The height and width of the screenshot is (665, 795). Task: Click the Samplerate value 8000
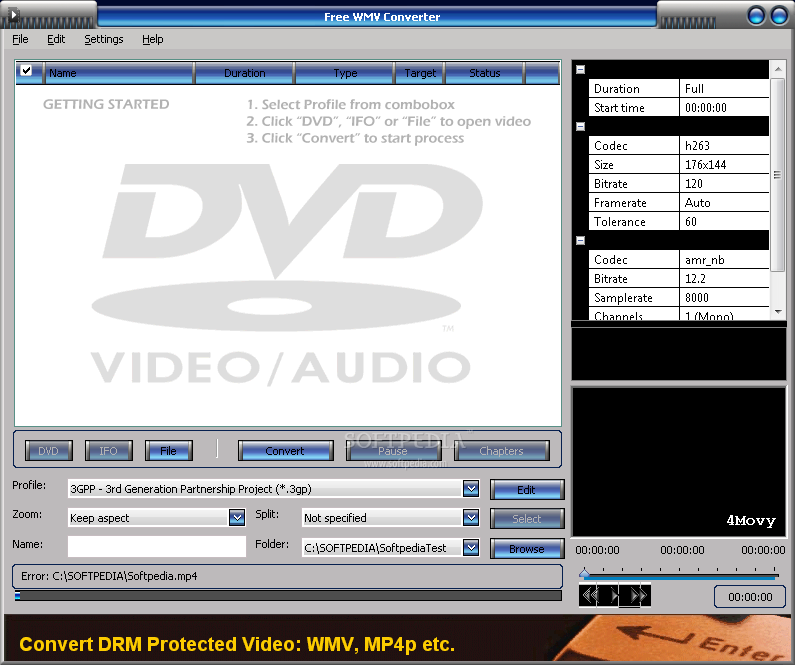click(724, 298)
